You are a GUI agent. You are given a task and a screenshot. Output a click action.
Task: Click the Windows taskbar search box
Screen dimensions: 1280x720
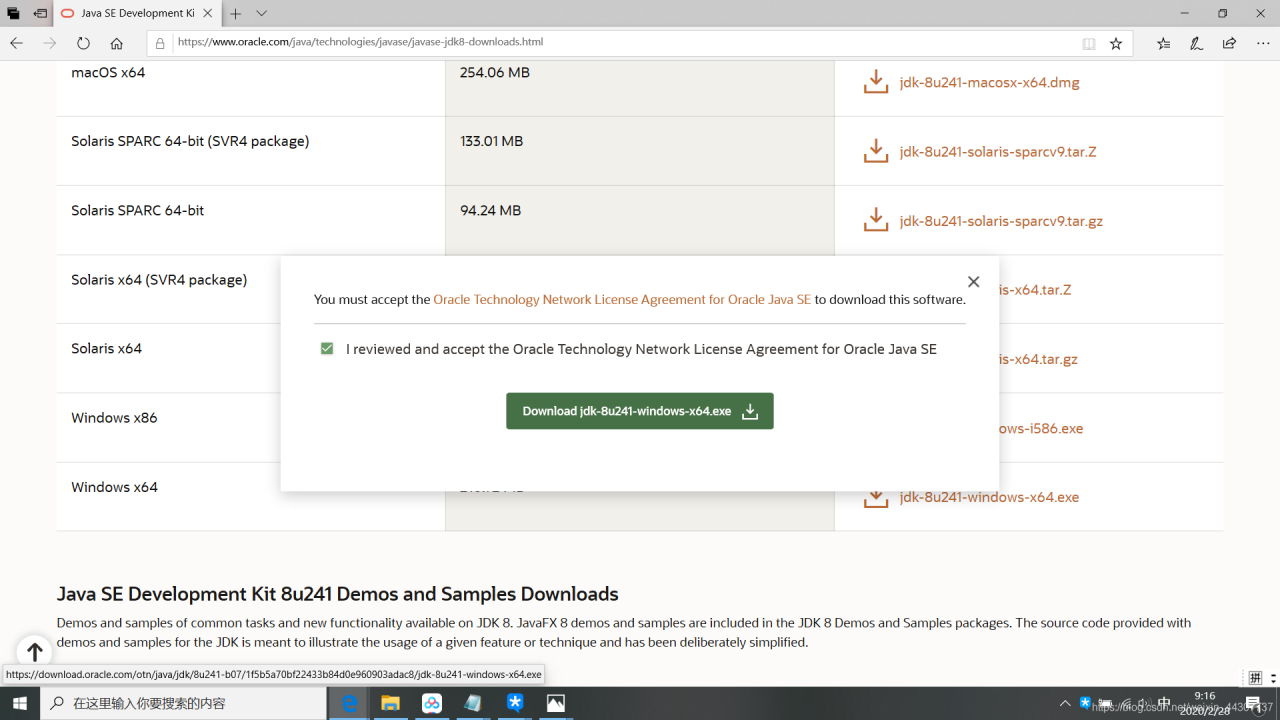(184, 703)
